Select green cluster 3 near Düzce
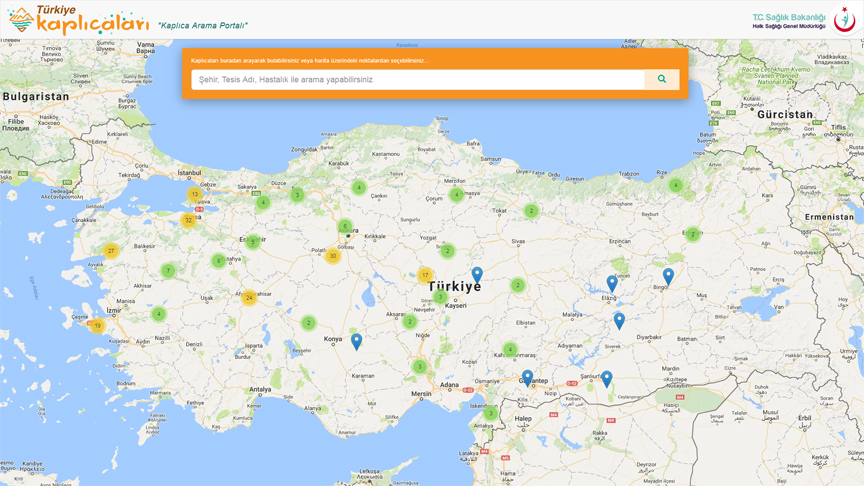 click(x=297, y=195)
